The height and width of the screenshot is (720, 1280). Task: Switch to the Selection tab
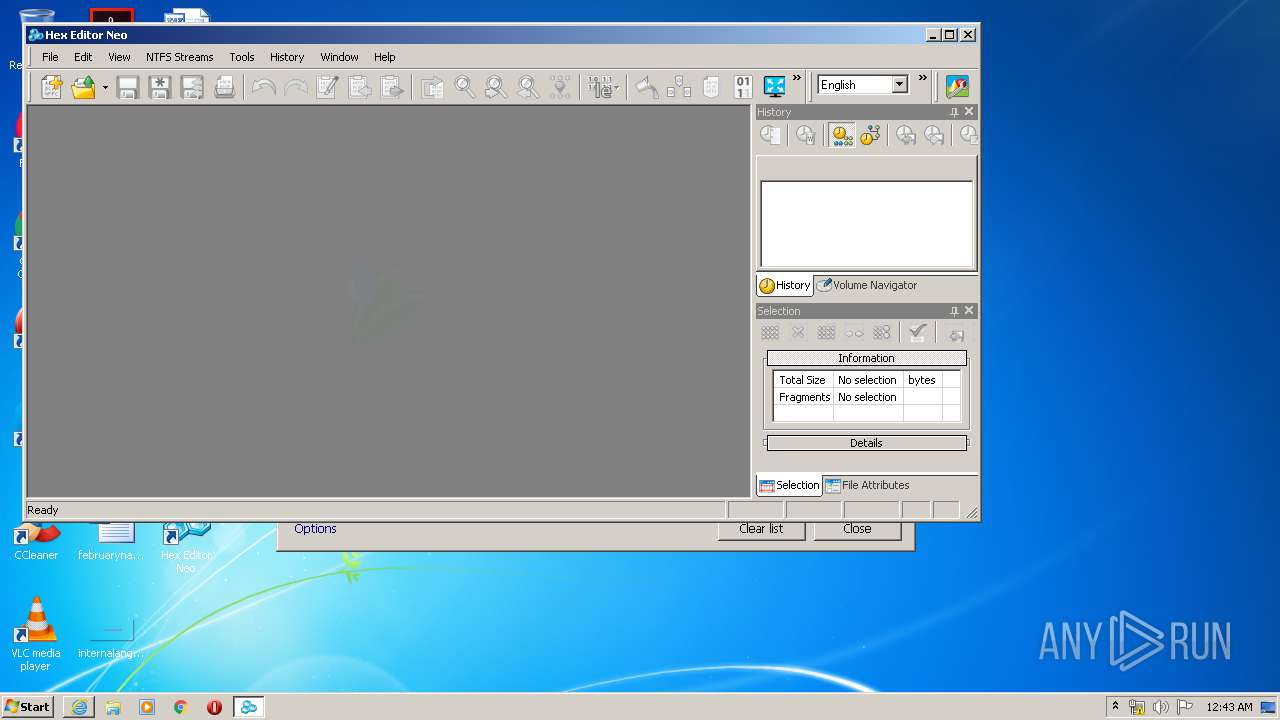click(x=789, y=485)
